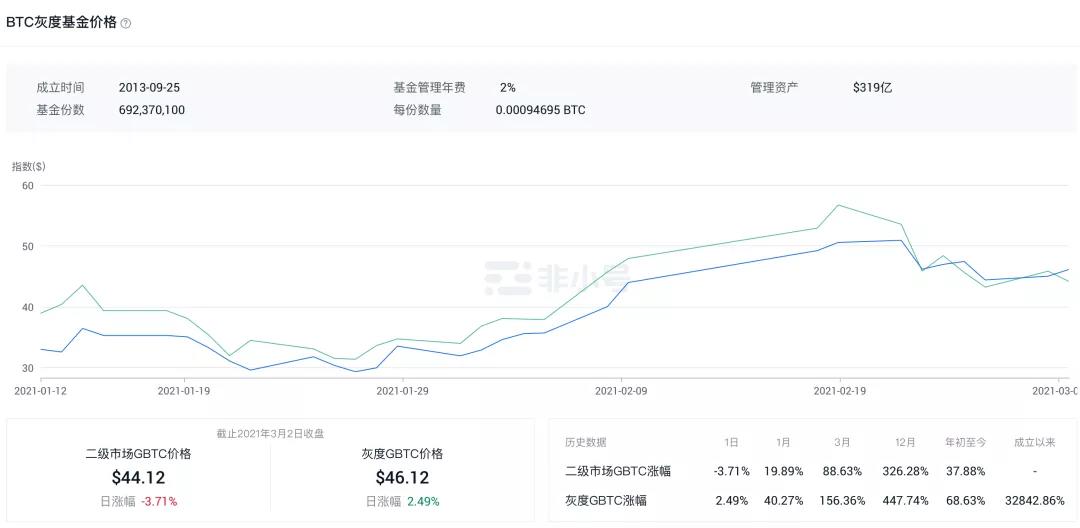Image resolution: width=1080 pixels, height=528 pixels.
Task: Click the y-axis label 30
Action: coord(28,368)
